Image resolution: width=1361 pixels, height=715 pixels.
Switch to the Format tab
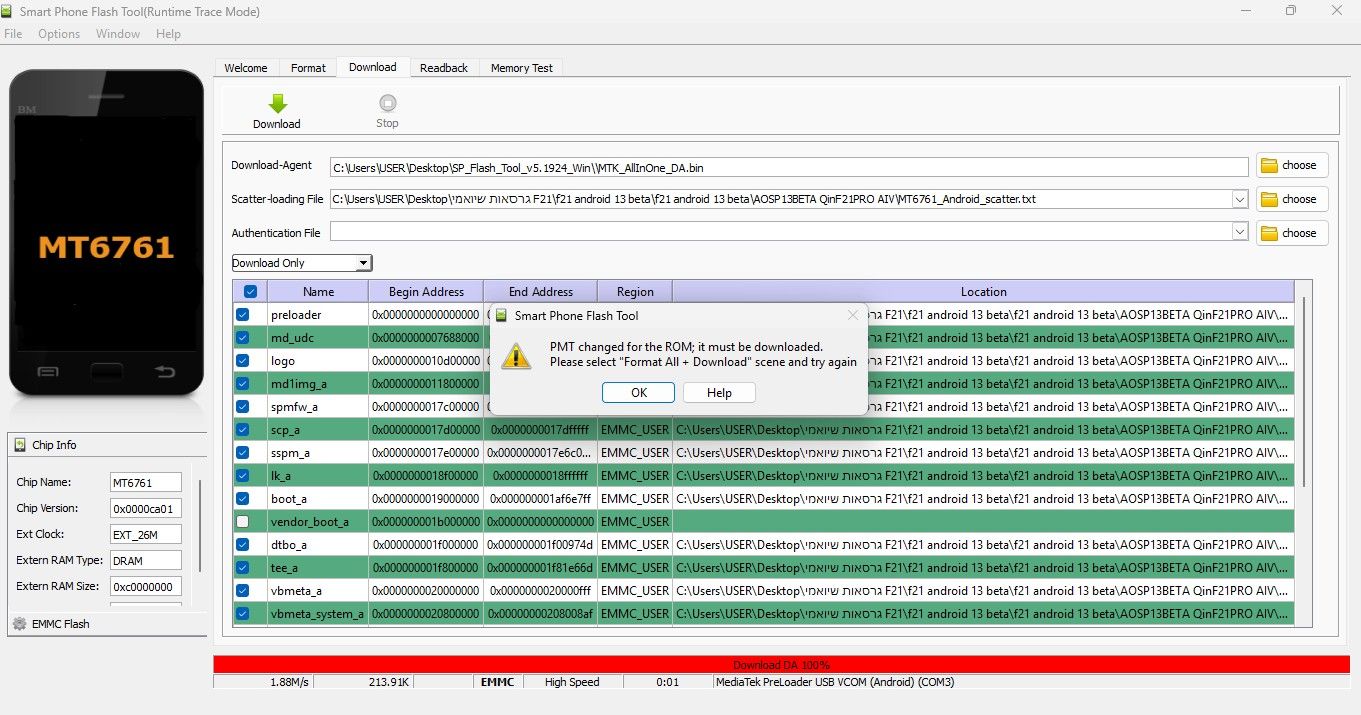pyautogui.click(x=308, y=68)
